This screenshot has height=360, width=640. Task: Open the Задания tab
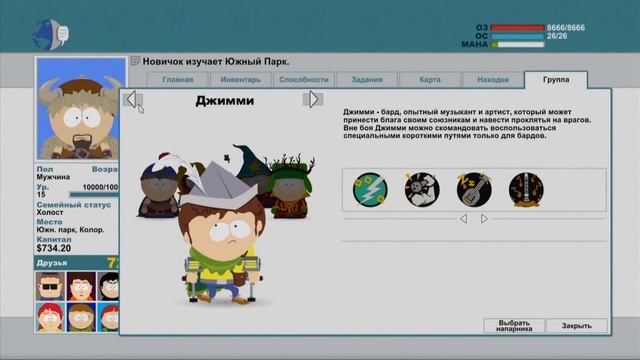(x=367, y=80)
